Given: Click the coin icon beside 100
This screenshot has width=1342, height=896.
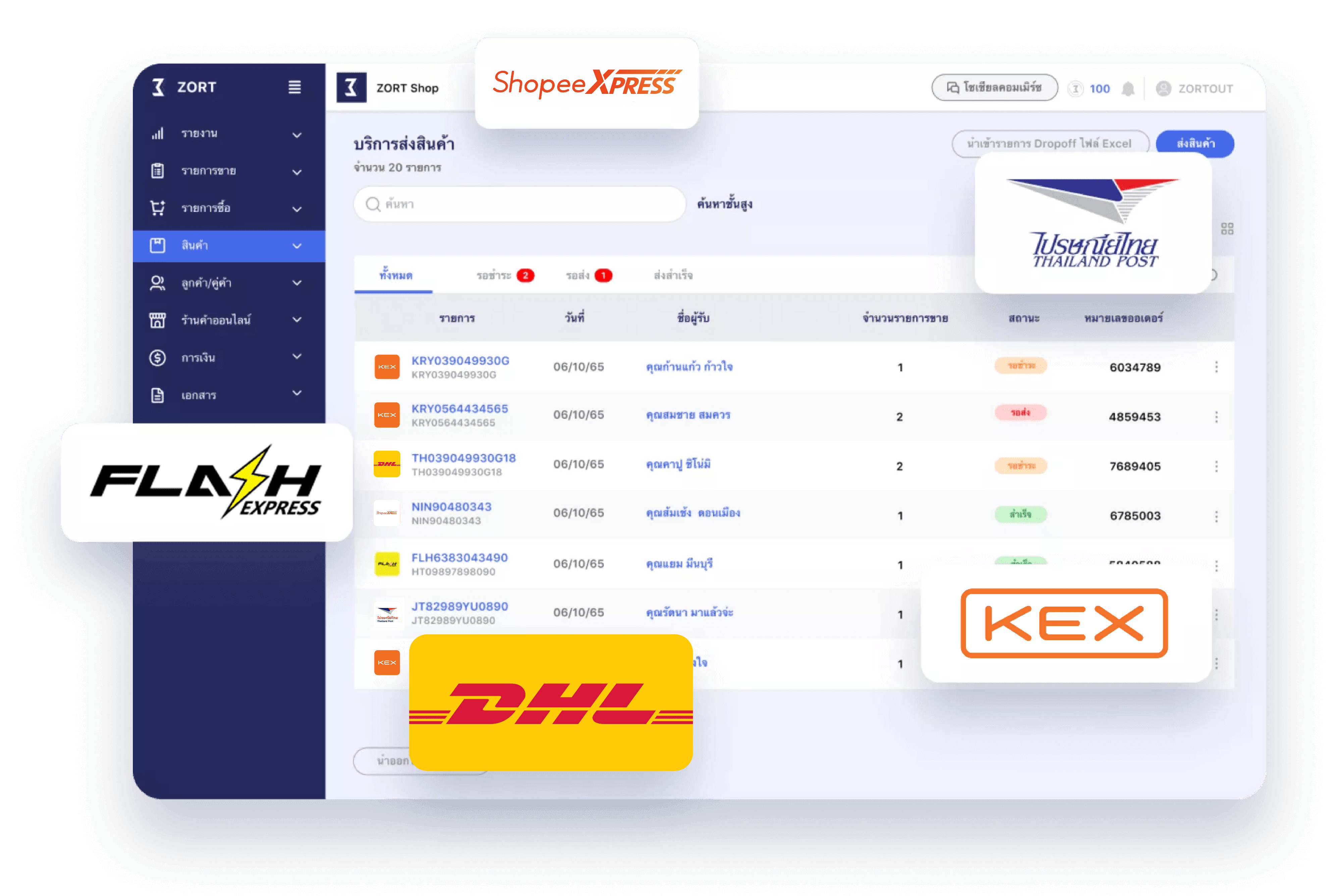Looking at the screenshot, I should click(1075, 89).
